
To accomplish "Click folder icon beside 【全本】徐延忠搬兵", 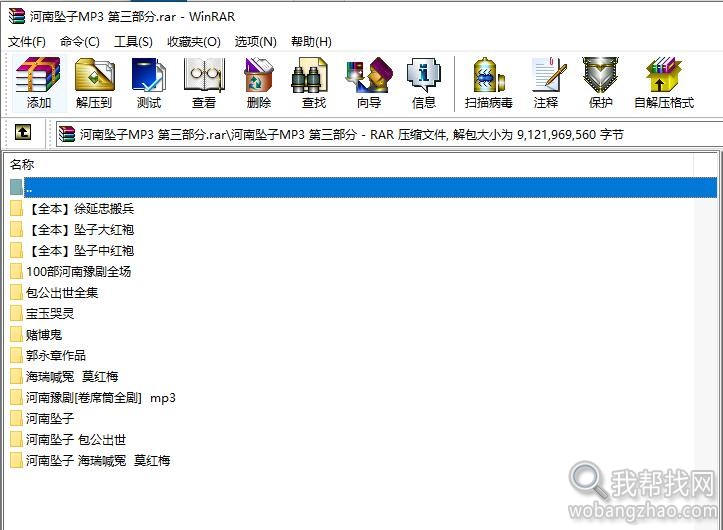I will coord(16,208).
